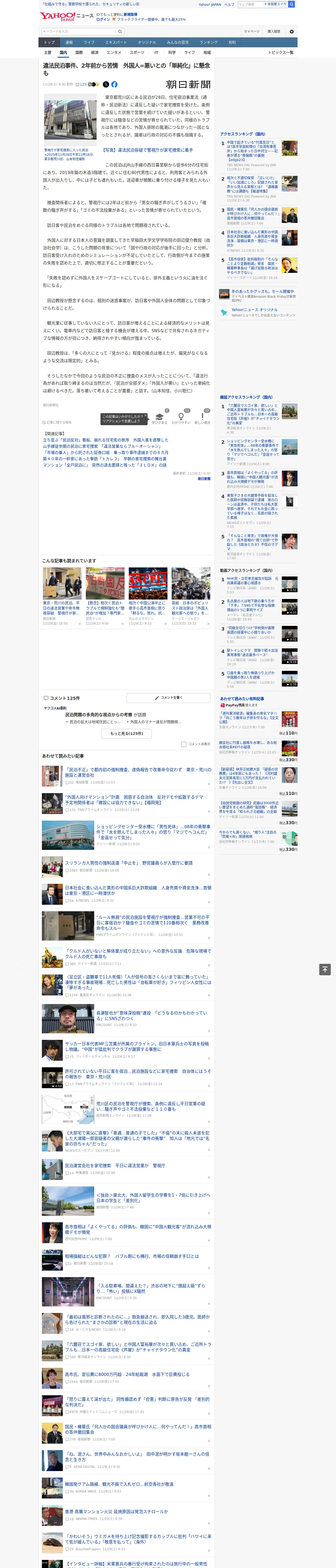Open the みんなの意見 tab
Image resolution: width=336 pixels, height=1568 pixels.
(178, 43)
